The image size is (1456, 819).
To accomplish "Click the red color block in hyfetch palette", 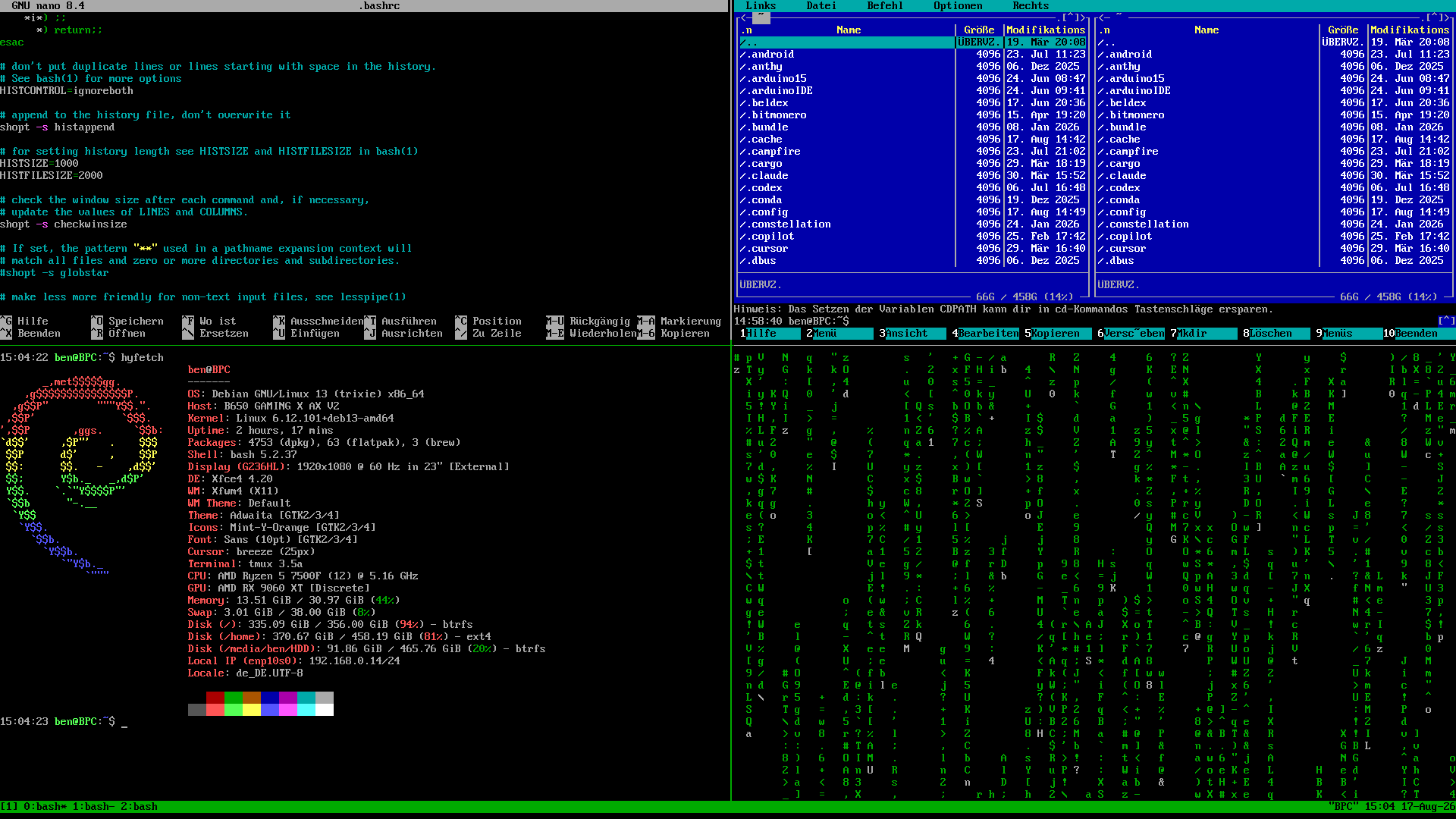I will tap(215, 698).
